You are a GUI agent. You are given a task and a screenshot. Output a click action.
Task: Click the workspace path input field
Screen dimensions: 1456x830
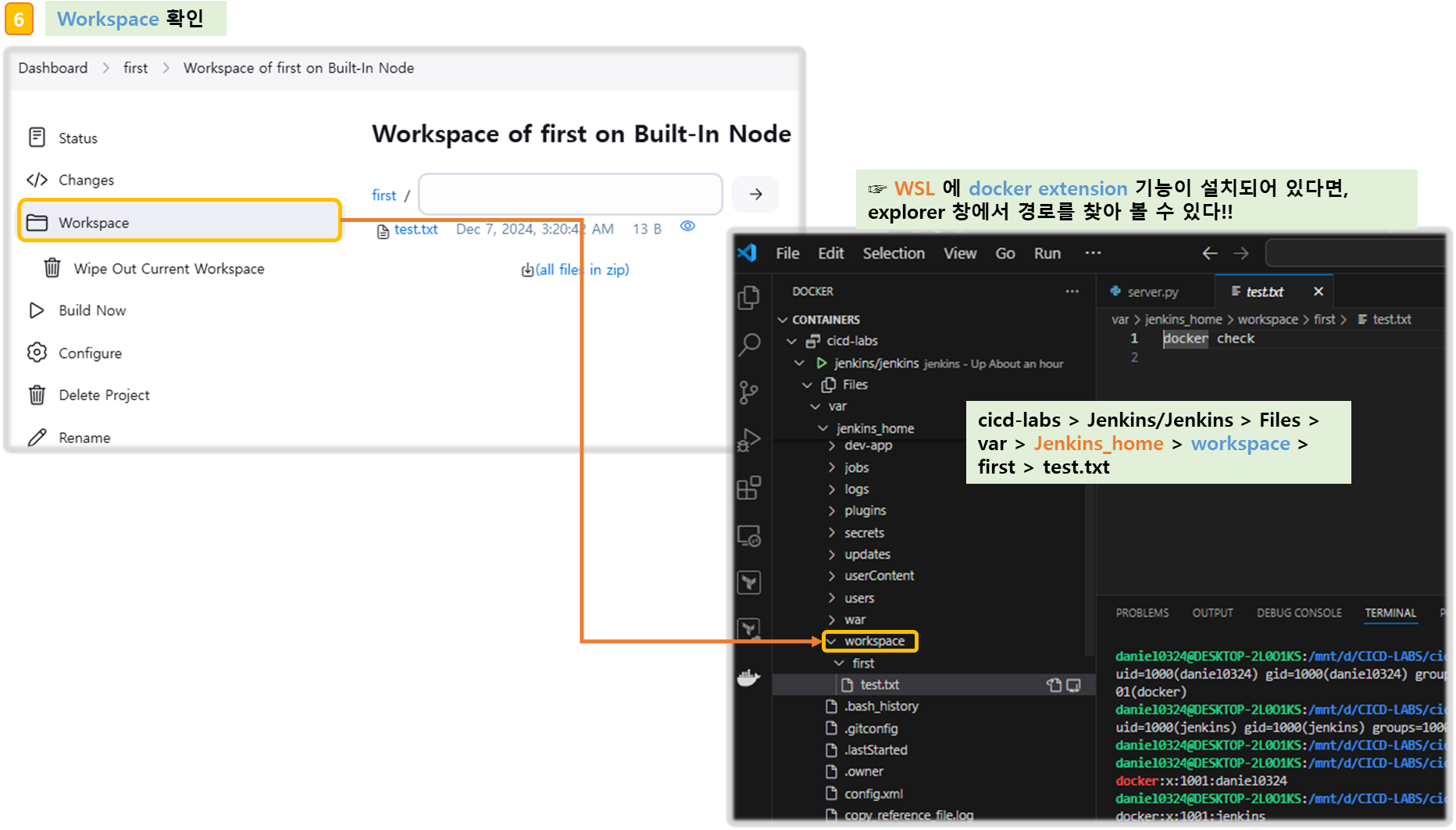point(570,194)
